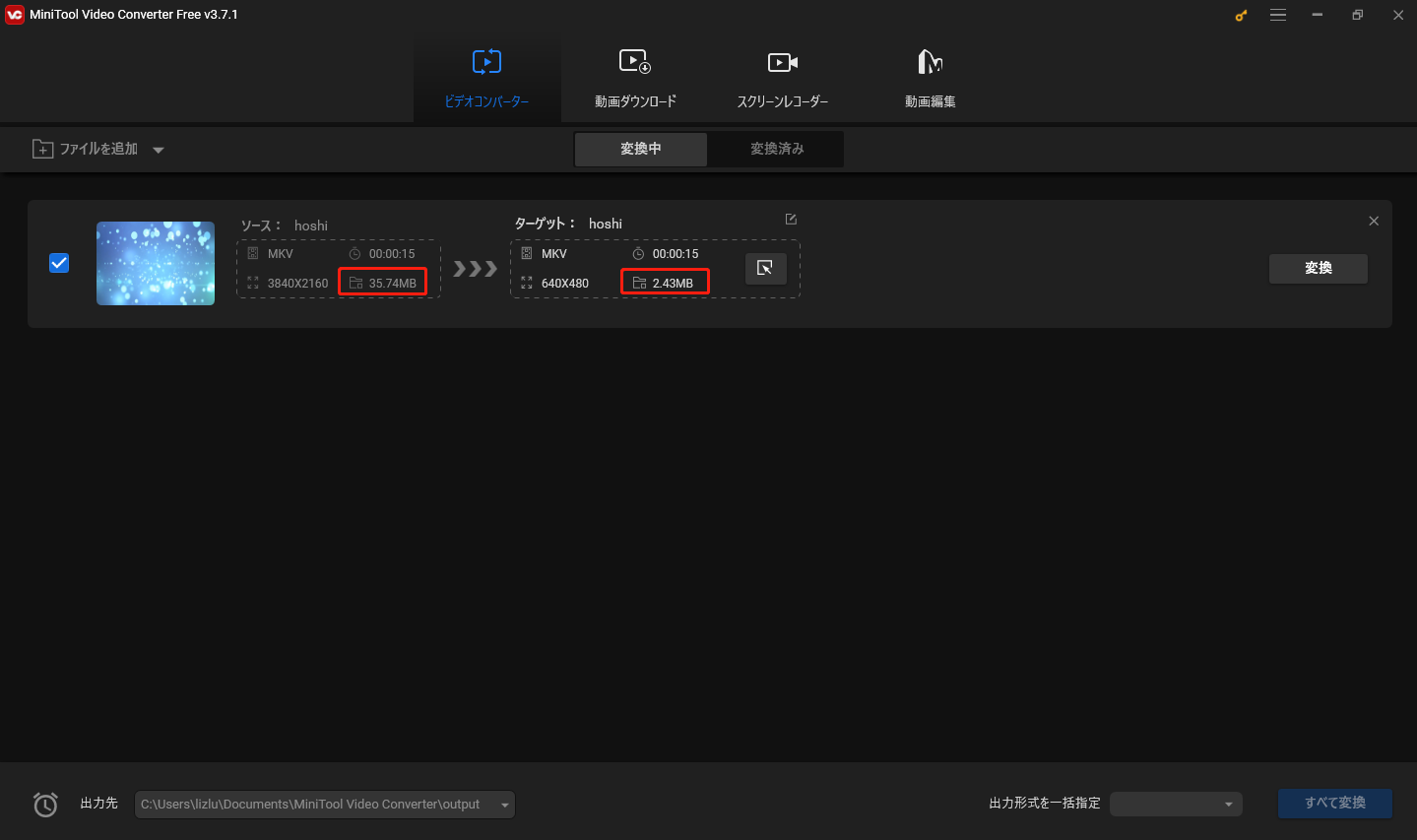Click the hoshi video thumbnail
The width and height of the screenshot is (1417, 840).
(156, 263)
